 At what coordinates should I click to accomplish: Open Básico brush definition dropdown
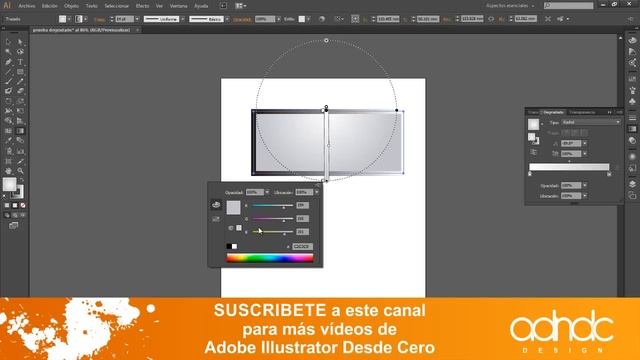coord(227,19)
